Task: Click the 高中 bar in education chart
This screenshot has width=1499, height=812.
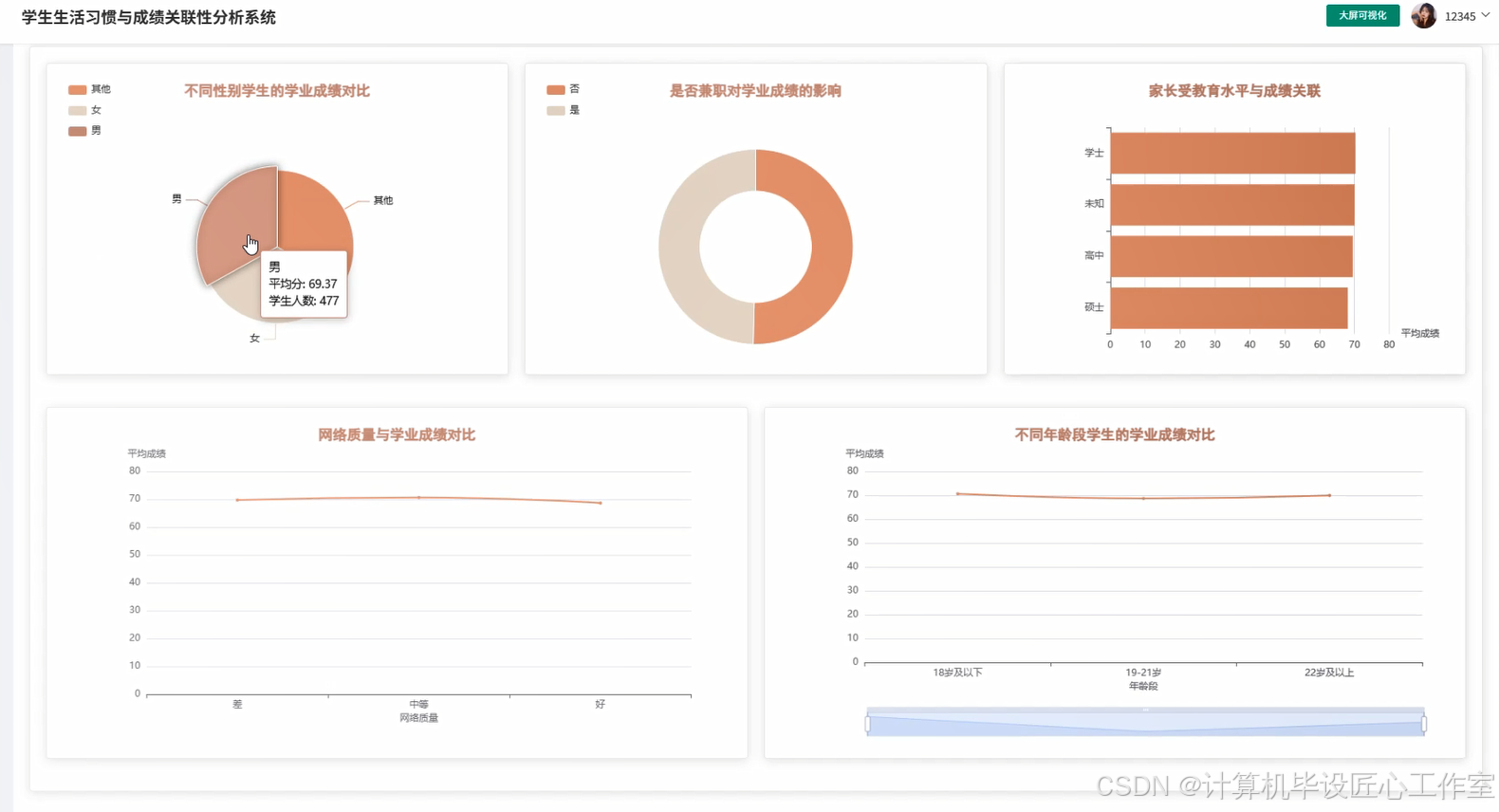Action: pyautogui.click(x=1231, y=256)
